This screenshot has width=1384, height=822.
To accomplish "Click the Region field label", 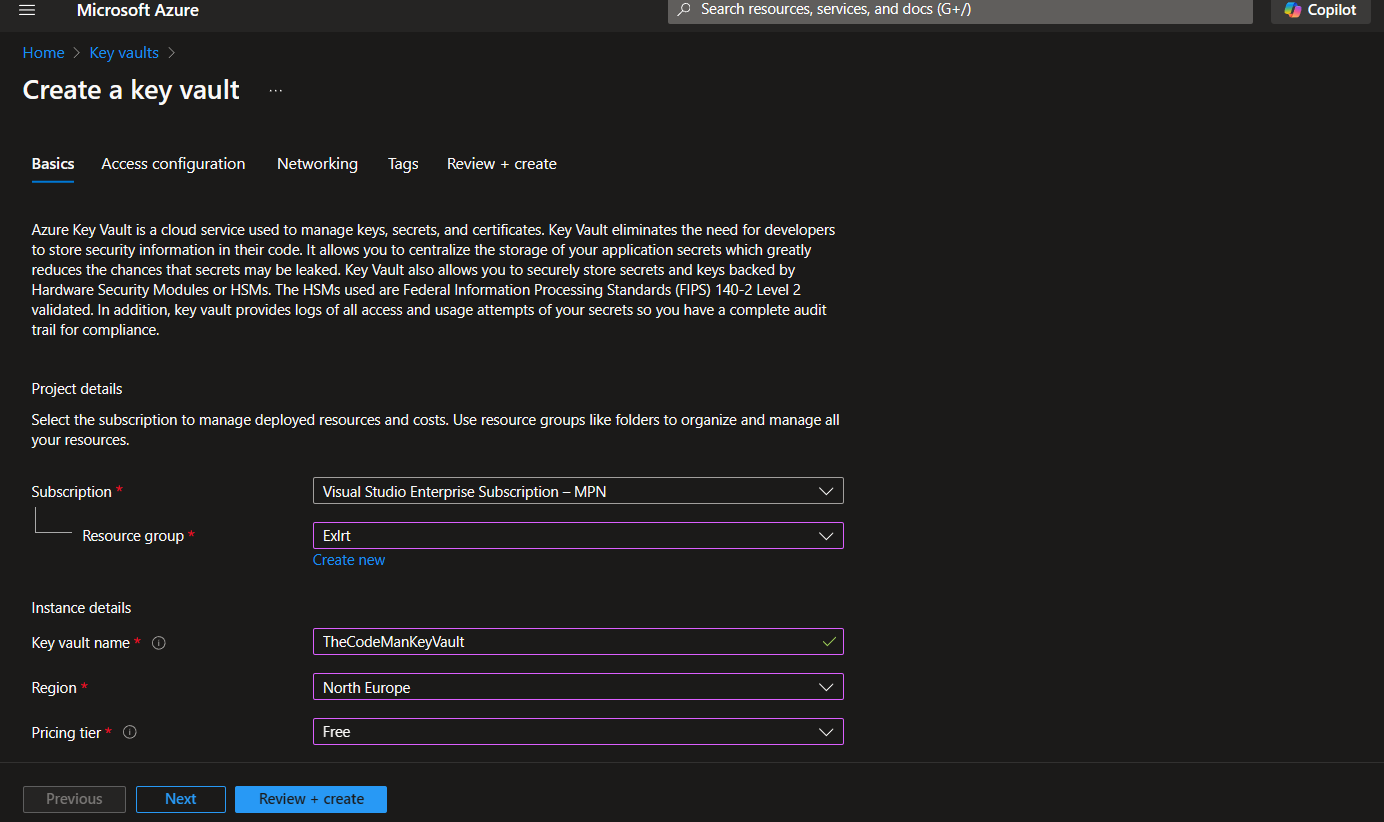I will (x=54, y=688).
